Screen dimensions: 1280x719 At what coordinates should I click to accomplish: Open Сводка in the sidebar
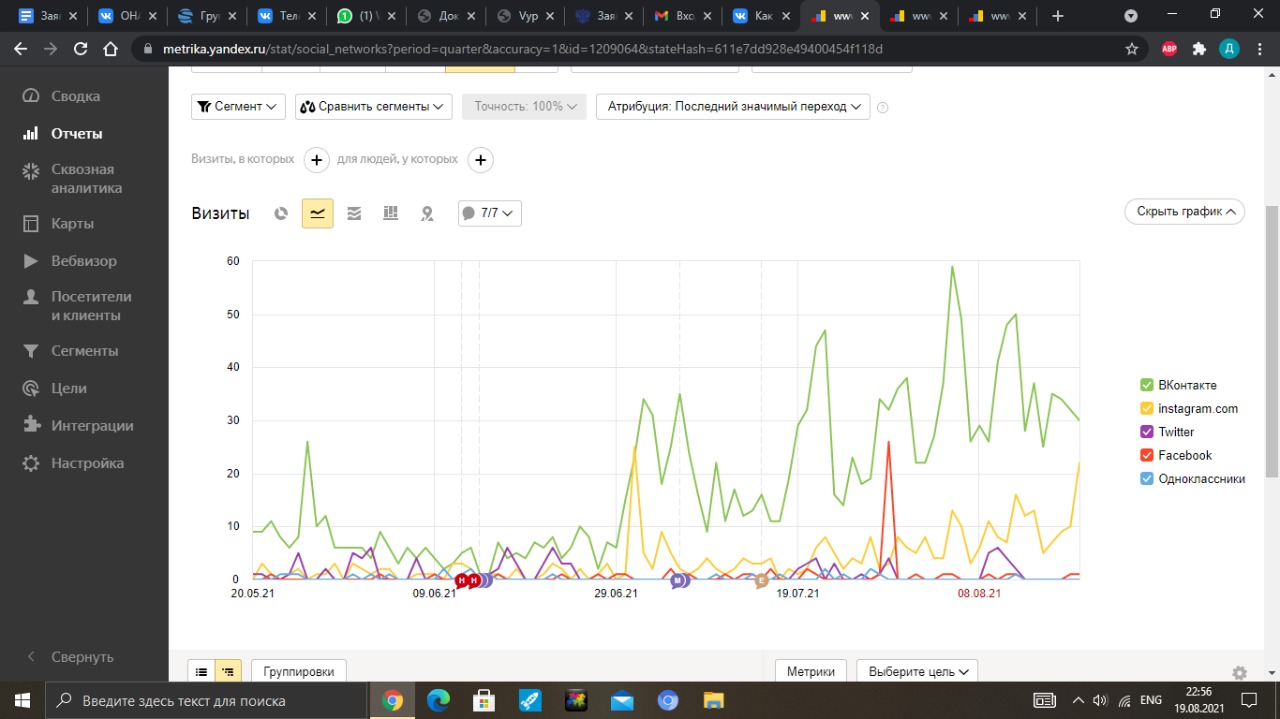[x=76, y=96]
